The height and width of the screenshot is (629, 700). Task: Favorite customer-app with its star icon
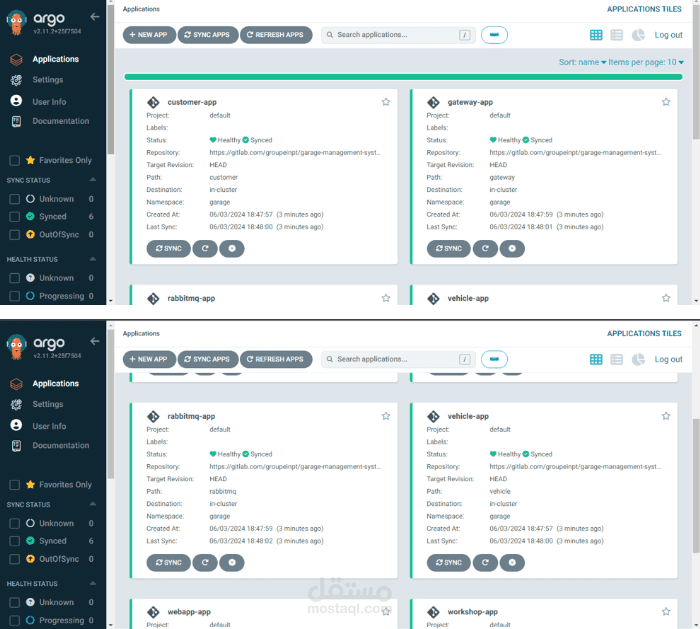[386, 102]
